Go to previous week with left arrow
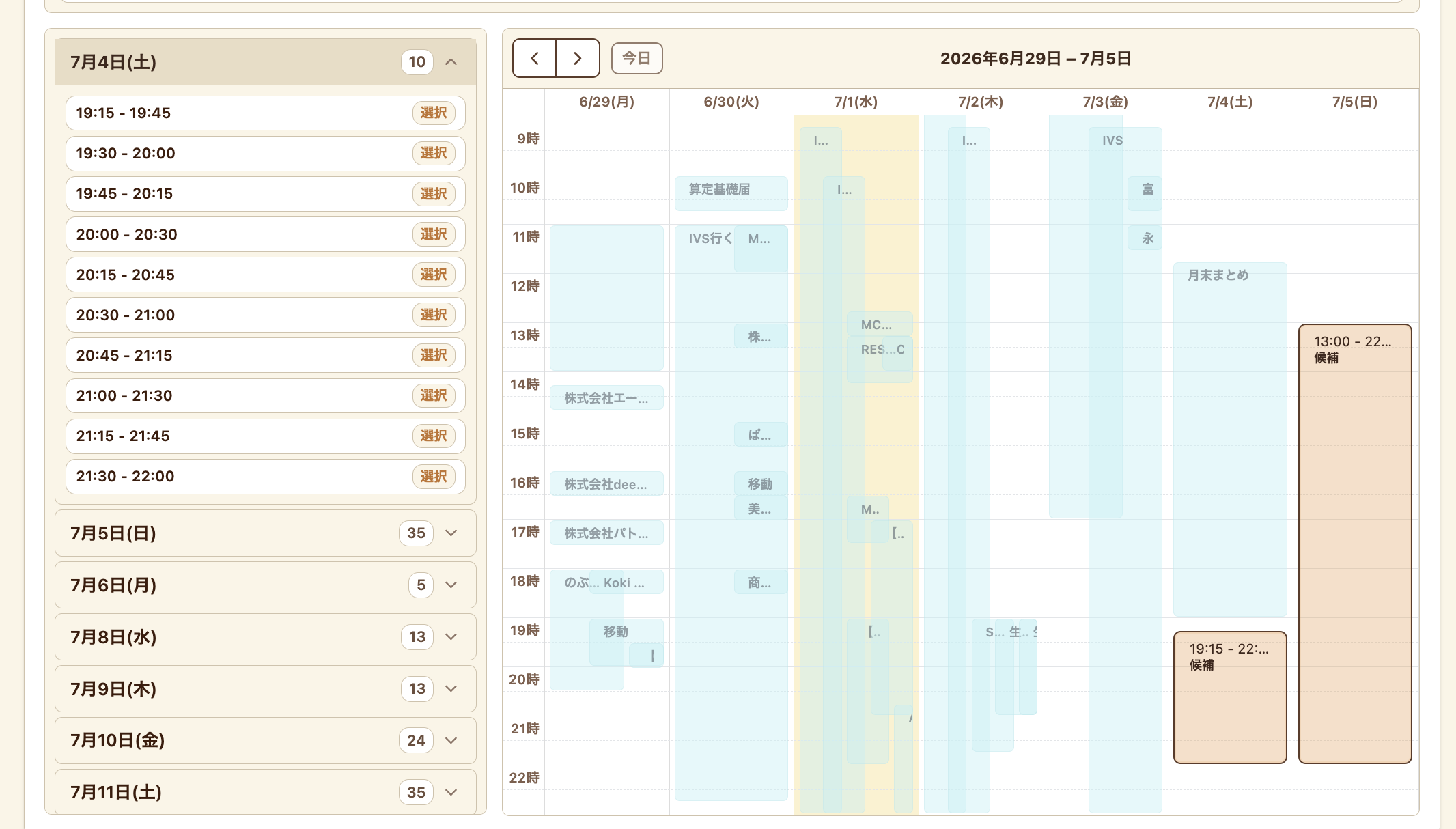1456x829 pixels. coord(535,58)
